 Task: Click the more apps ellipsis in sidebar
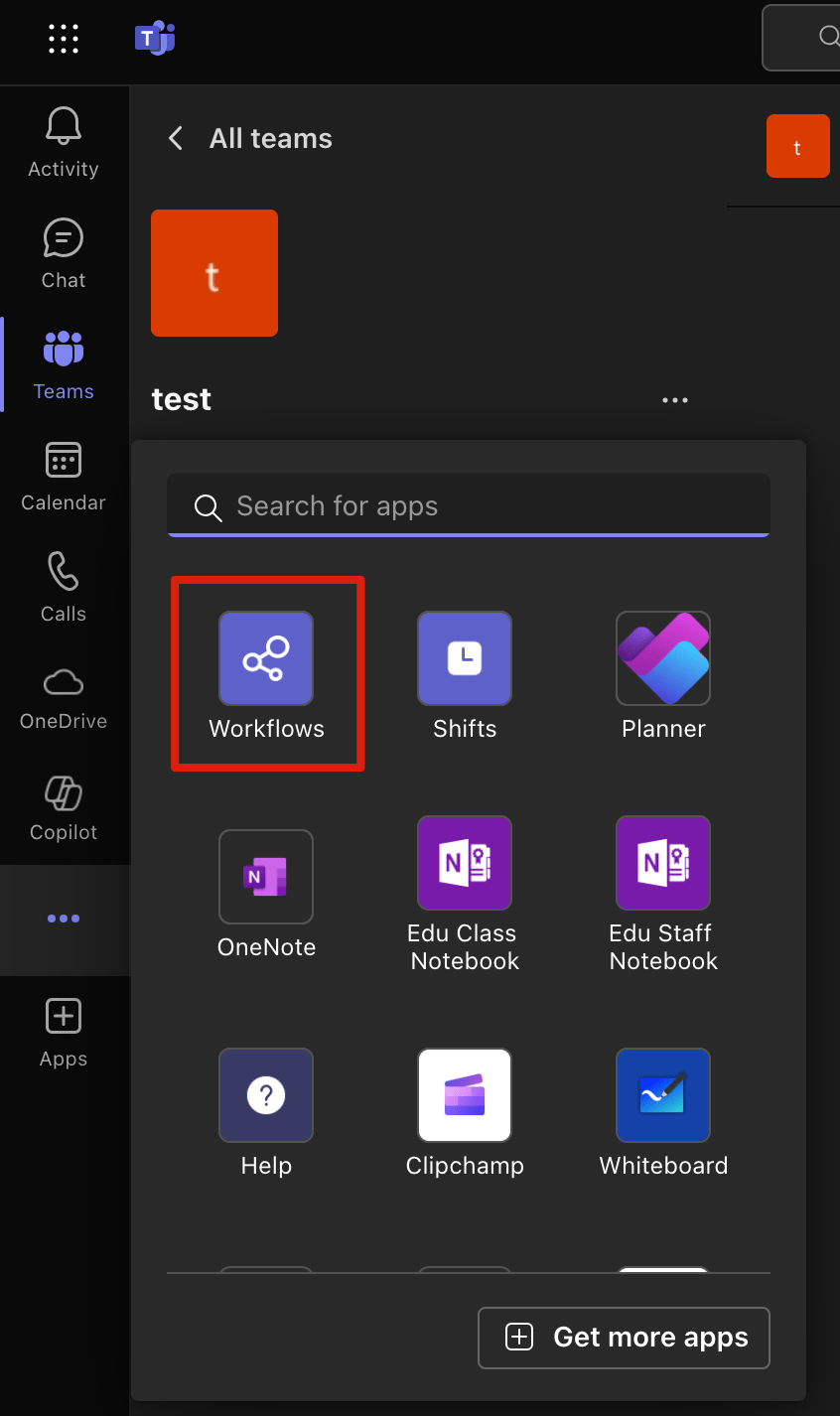[64, 919]
